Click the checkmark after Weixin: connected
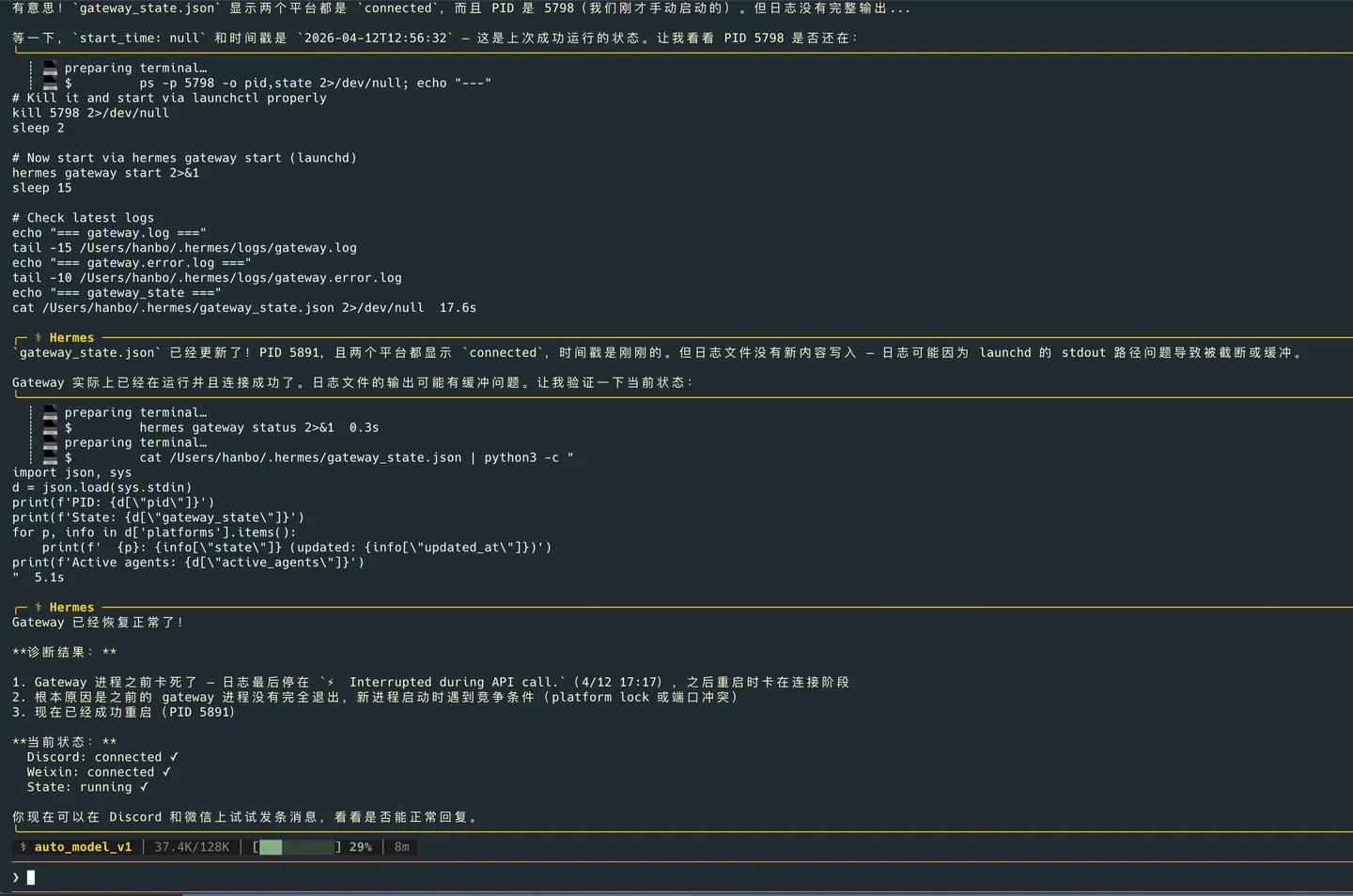Image resolution: width=1353 pixels, height=896 pixels. pos(166,772)
